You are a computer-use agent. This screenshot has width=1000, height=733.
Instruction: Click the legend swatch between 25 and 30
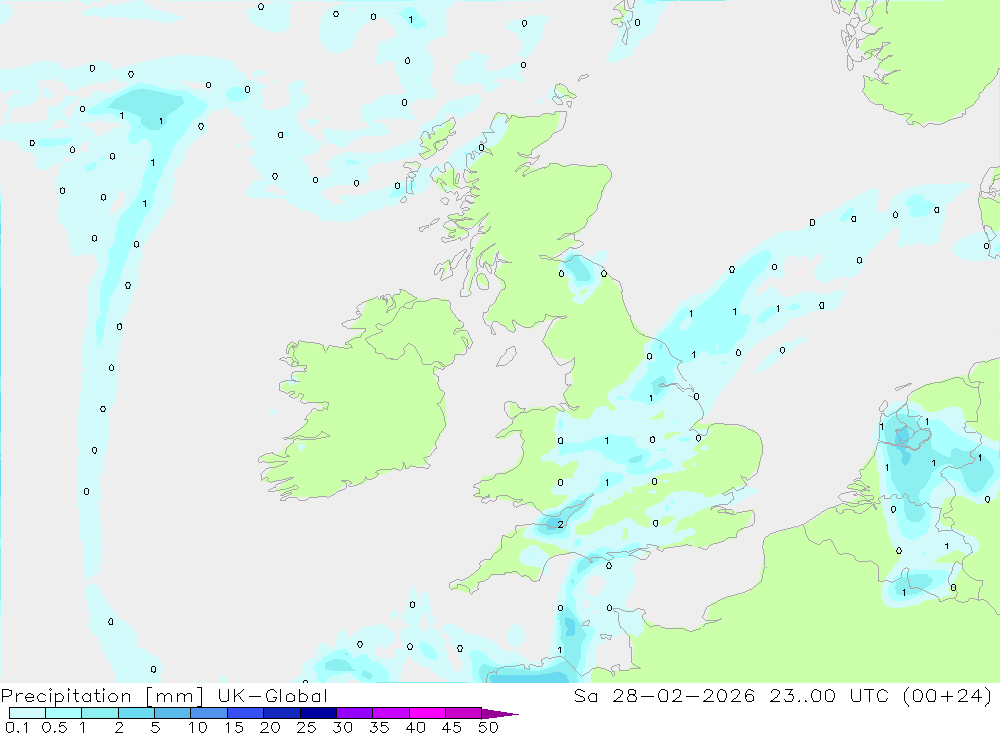[x=318, y=713]
